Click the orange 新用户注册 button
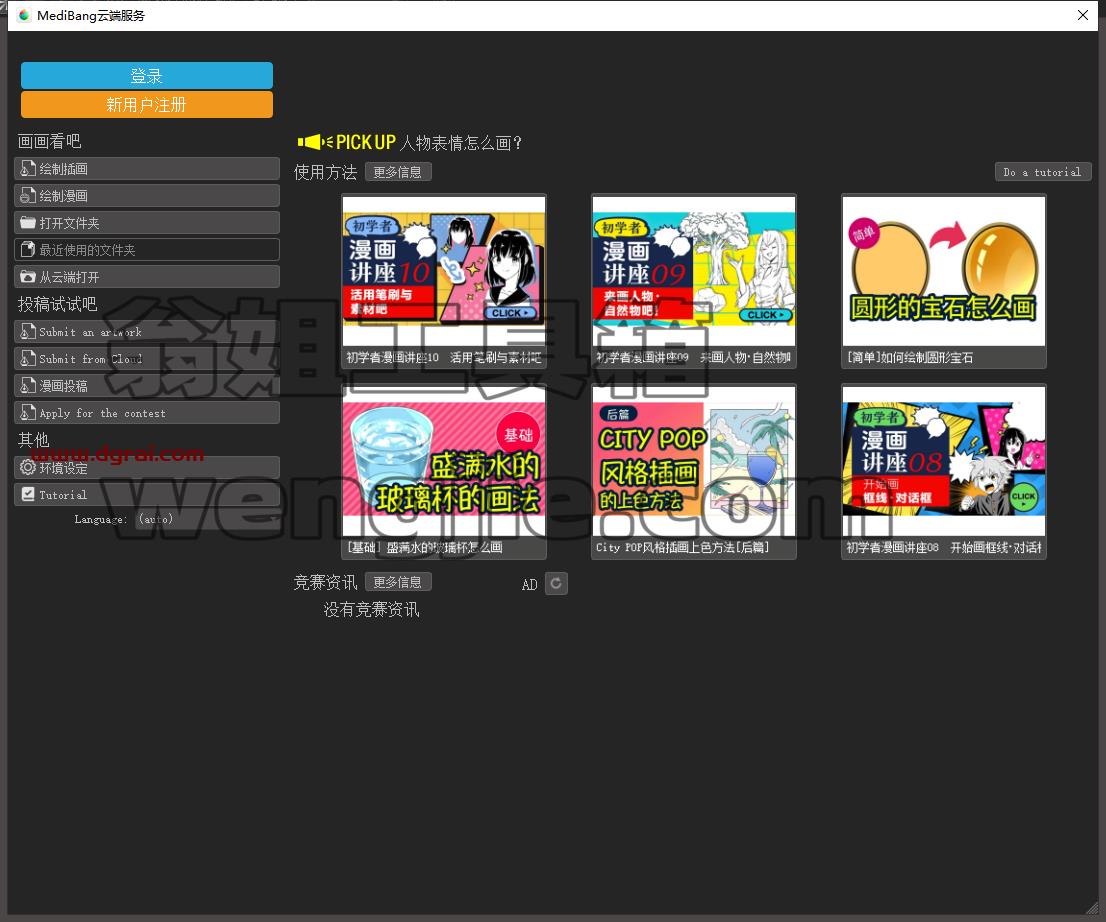1106x922 pixels. click(147, 104)
